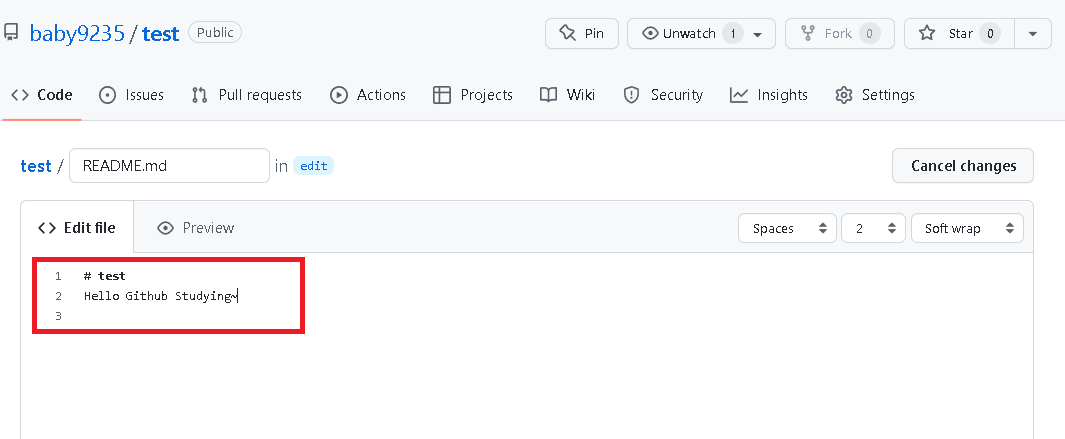
Task: Open the Issues tab
Action: pyautogui.click(x=131, y=95)
